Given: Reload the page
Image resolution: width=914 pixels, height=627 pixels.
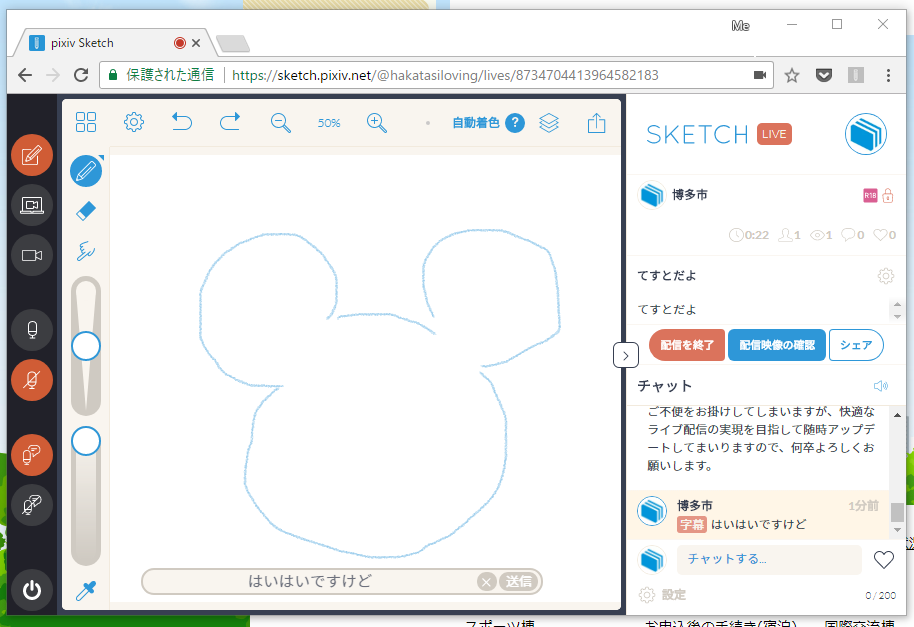Looking at the screenshot, I should [81, 75].
